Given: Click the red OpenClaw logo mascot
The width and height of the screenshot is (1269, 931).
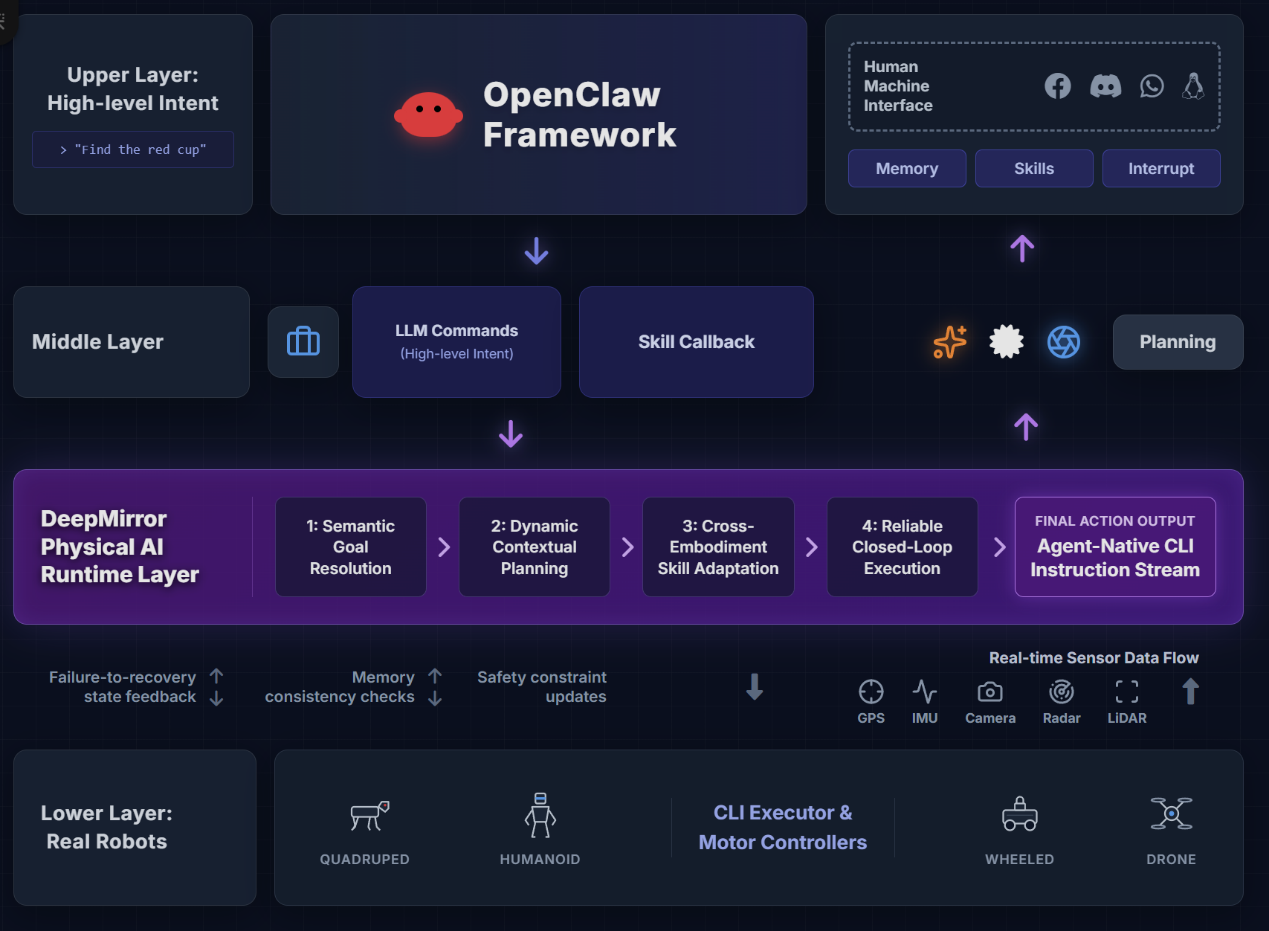Looking at the screenshot, I should (428, 115).
